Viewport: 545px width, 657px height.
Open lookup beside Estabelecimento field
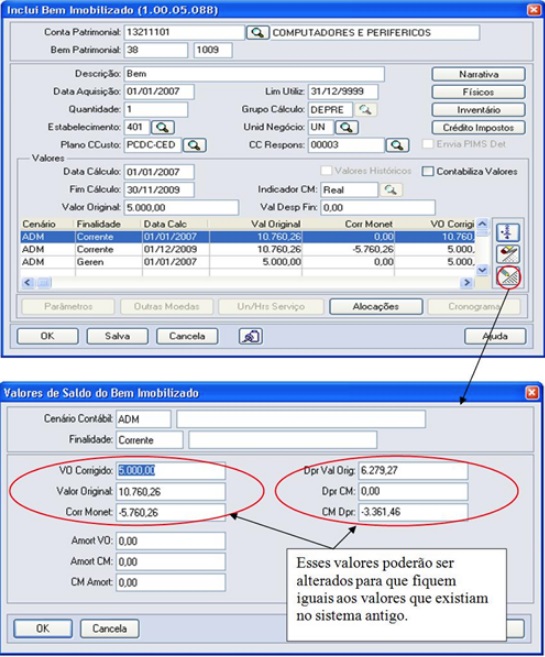[x=163, y=127]
